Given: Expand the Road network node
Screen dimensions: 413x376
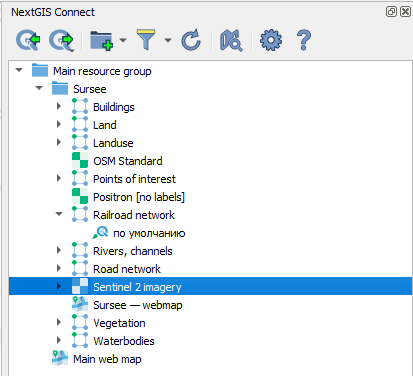Looking at the screenshot, I should pos(59,268).
